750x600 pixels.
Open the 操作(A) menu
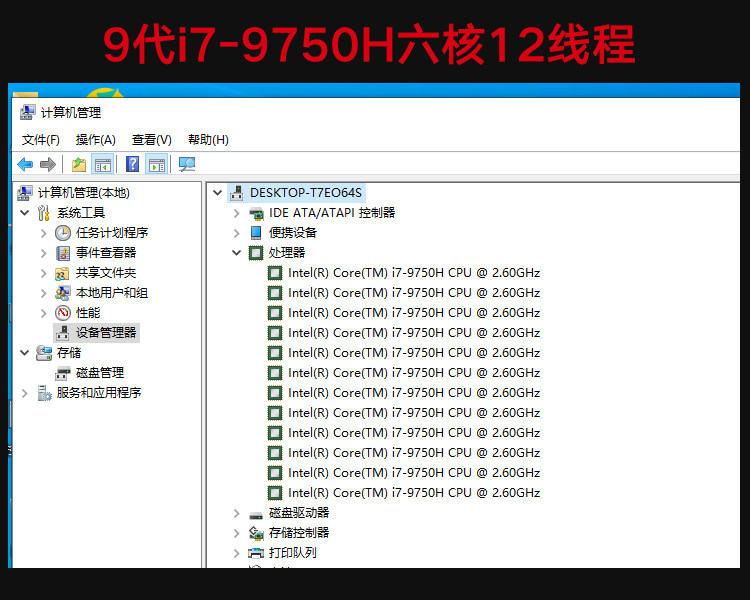[x=96, y=140]
